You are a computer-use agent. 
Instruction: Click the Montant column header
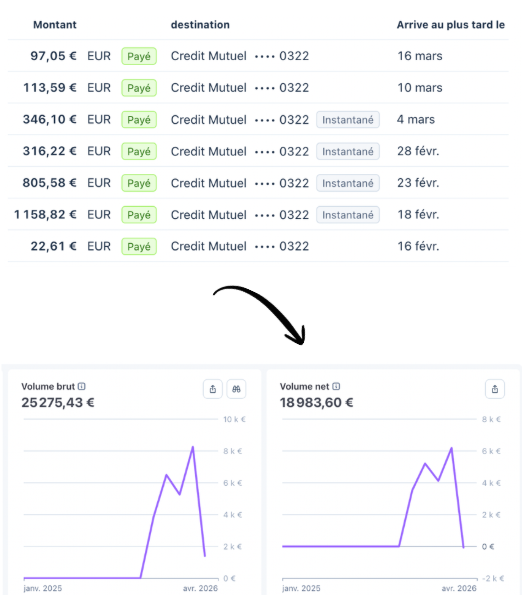(55, 25)
